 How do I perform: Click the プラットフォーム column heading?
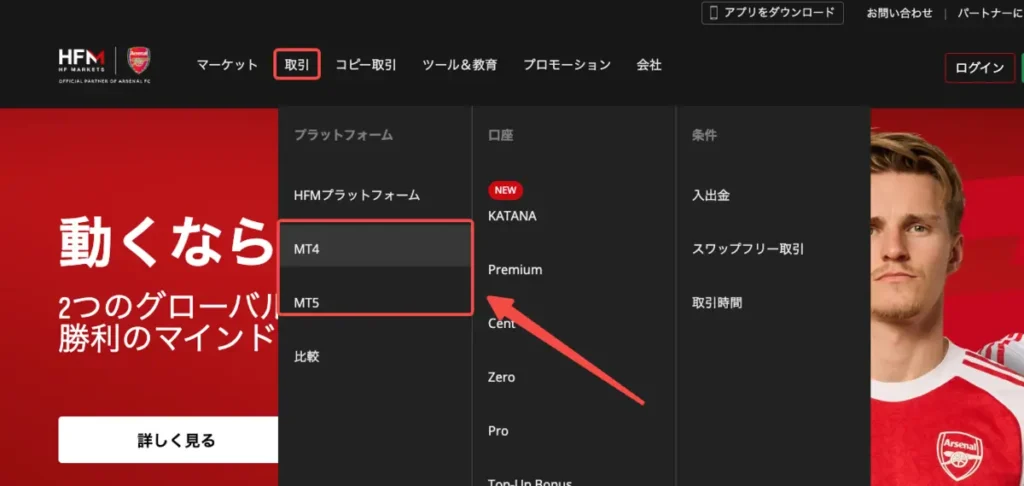point(344,135)
